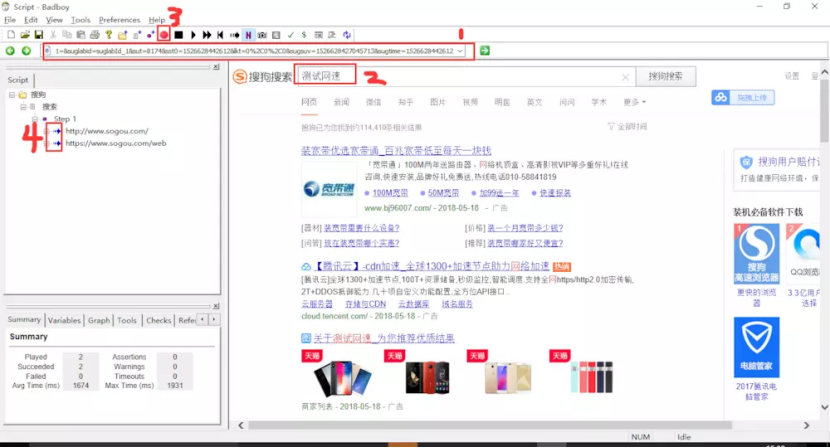Stop playback with the black square button

point(178,35)
